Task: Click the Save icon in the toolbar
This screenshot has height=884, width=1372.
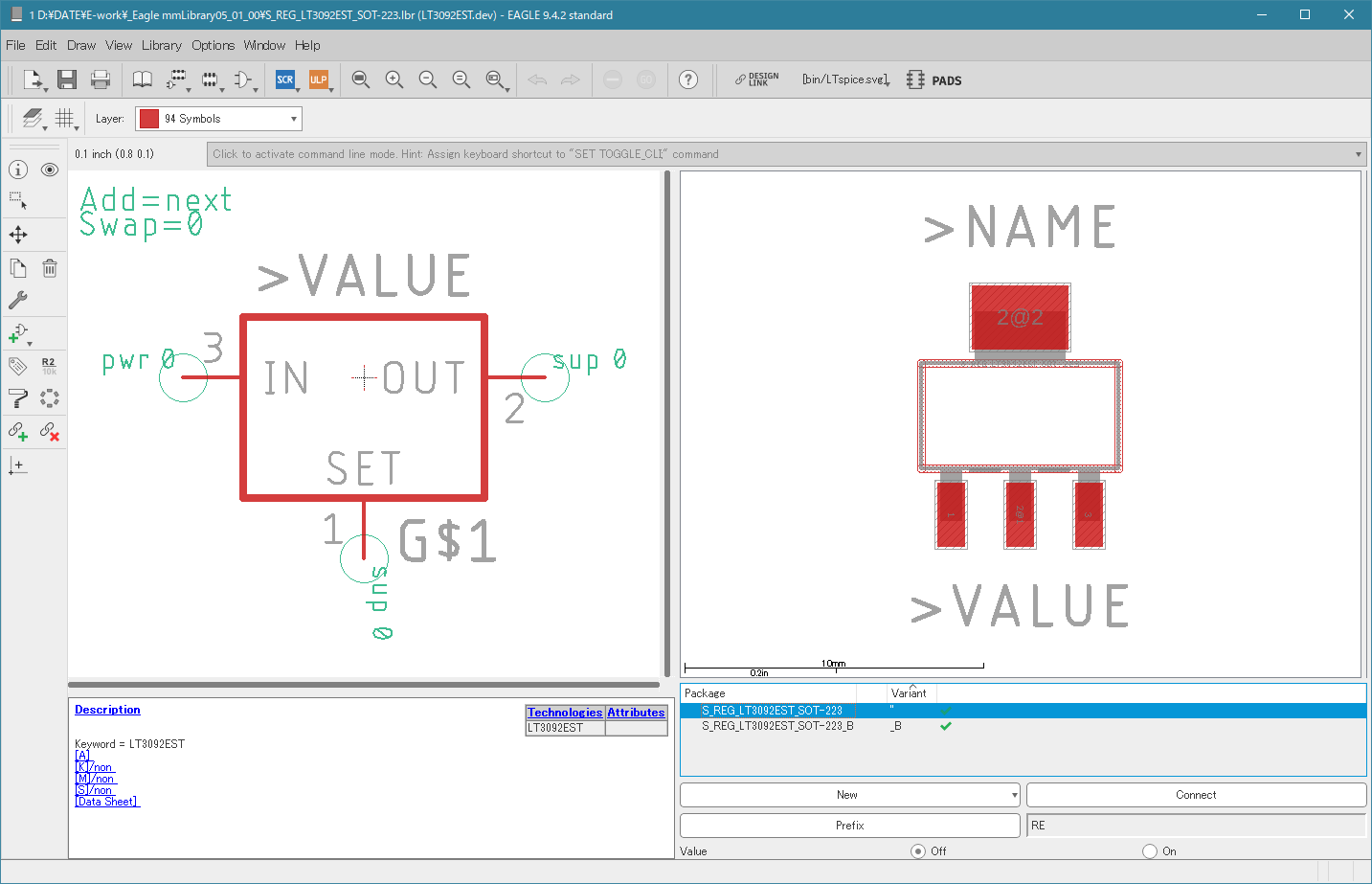Action: tap(66, 79)
